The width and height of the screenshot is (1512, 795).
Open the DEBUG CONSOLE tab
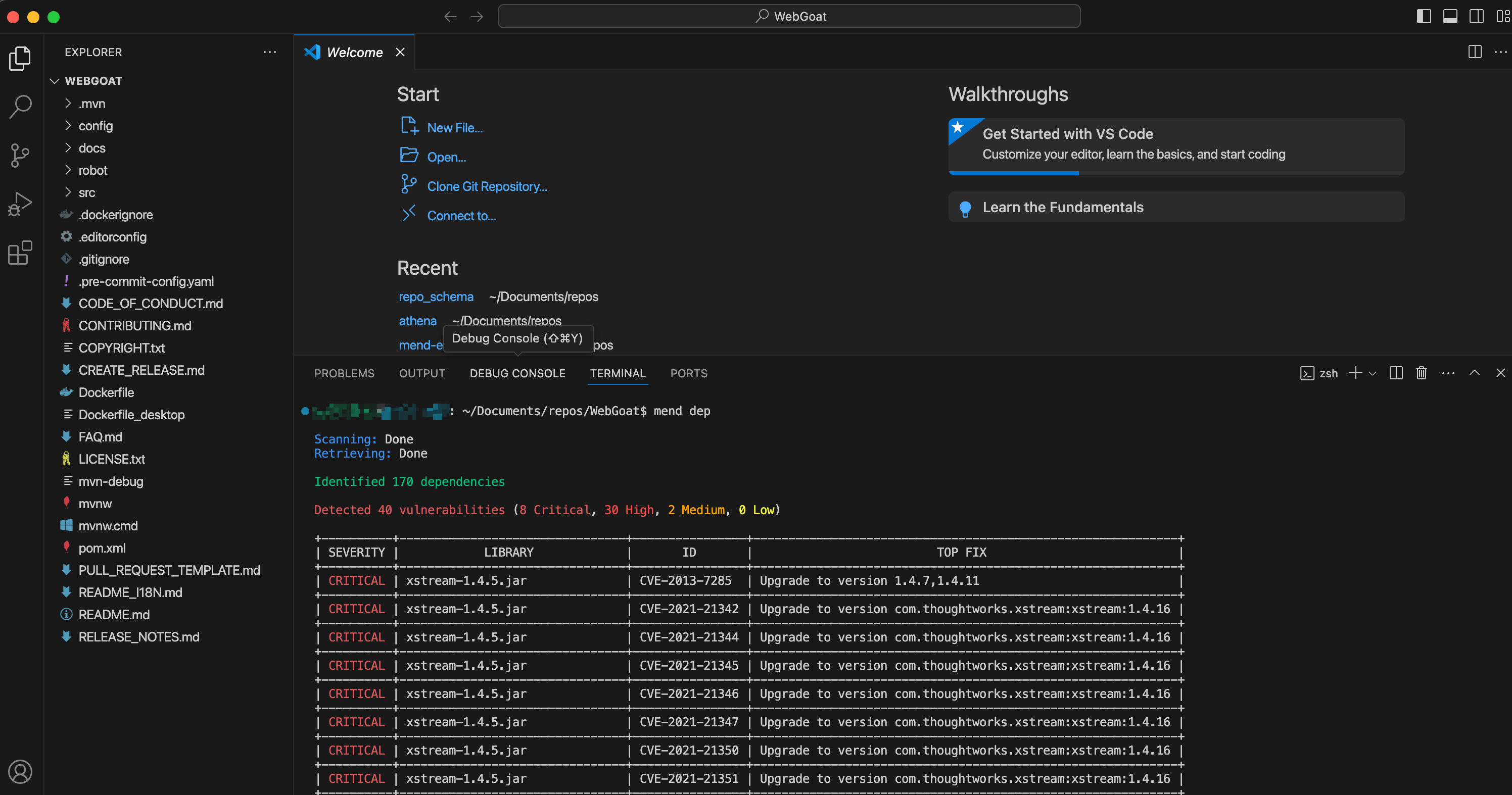click(x=517, y=373)
